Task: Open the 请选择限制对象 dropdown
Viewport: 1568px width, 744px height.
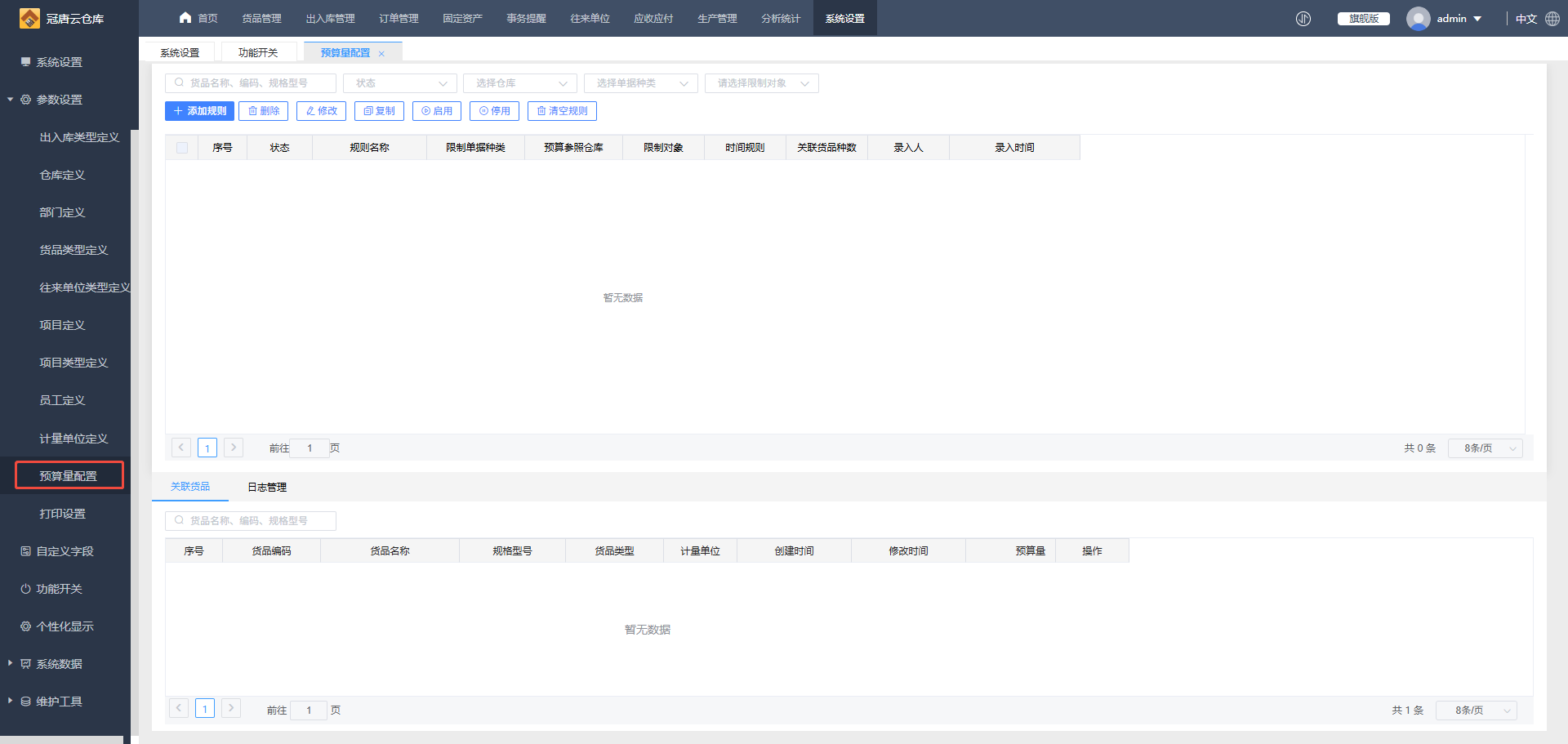Action: tap(762, 83)
